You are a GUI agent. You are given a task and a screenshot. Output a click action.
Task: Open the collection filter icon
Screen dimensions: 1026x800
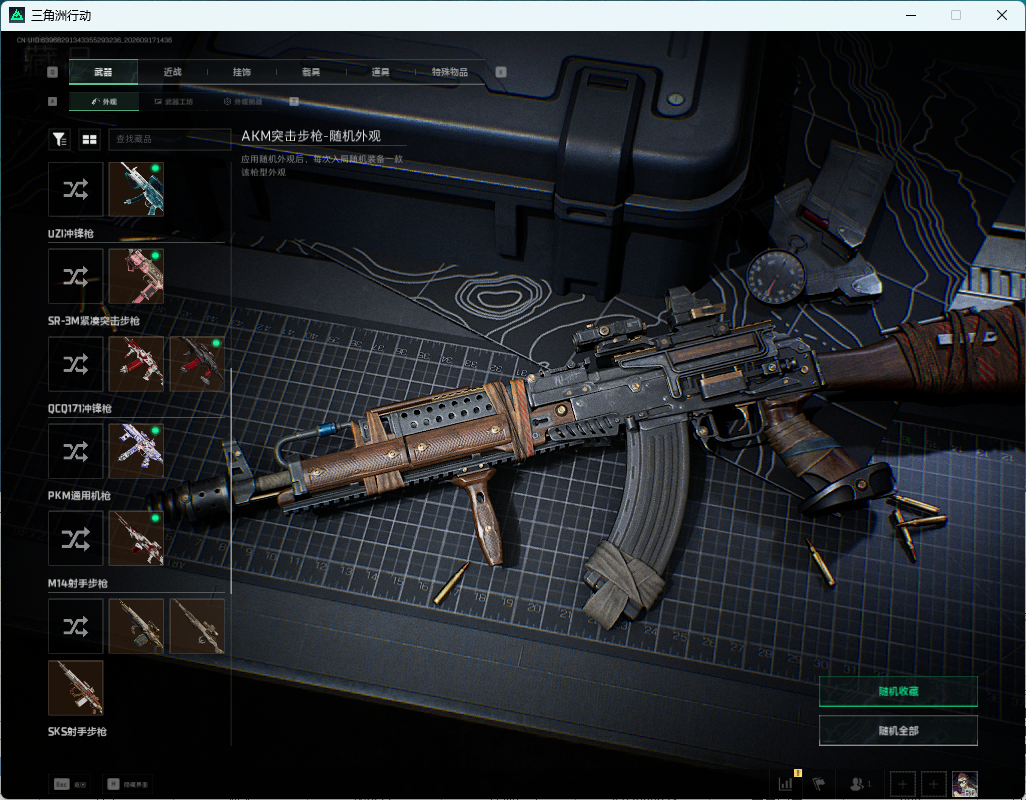coord(60,139)
